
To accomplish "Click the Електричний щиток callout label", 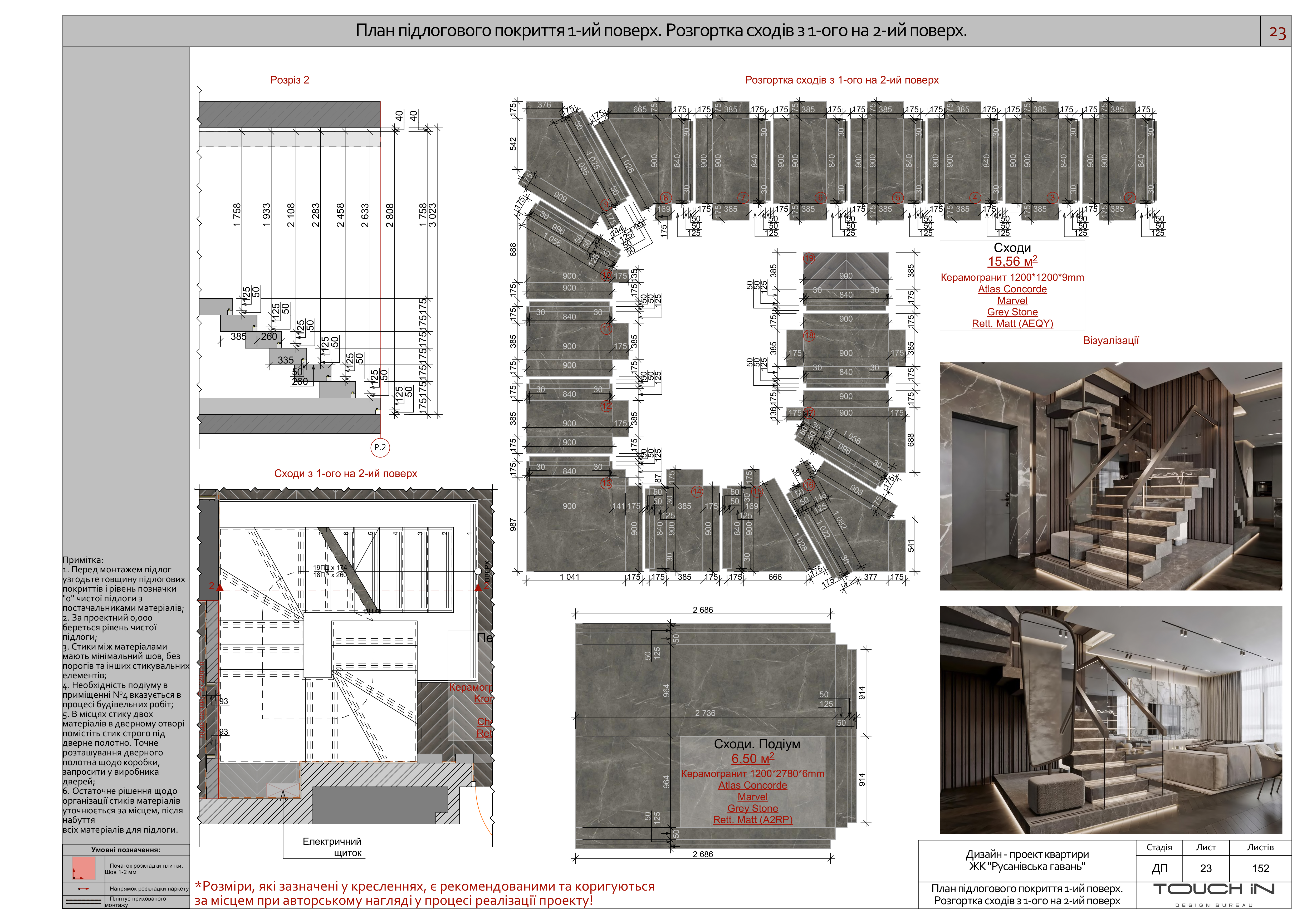I will click(332, 847).
